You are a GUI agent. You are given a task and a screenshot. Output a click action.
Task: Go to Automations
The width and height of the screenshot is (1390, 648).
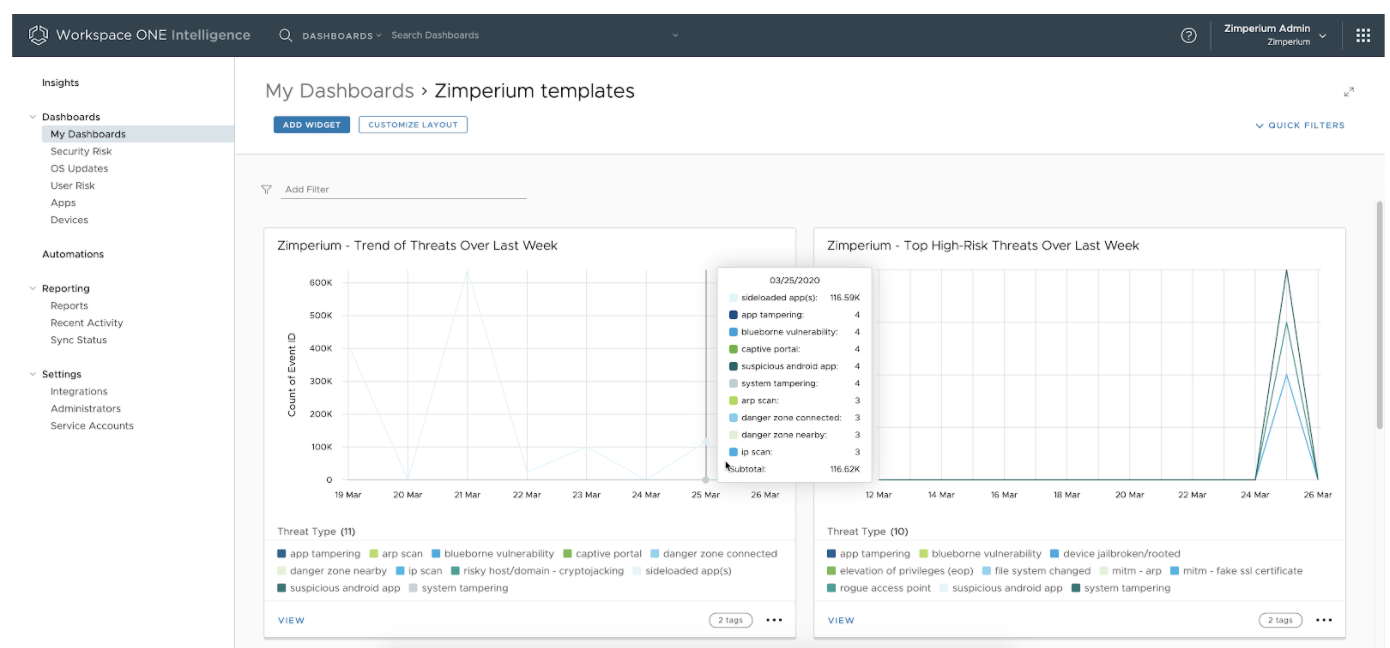pyautogui.click(x=73, y=254)
